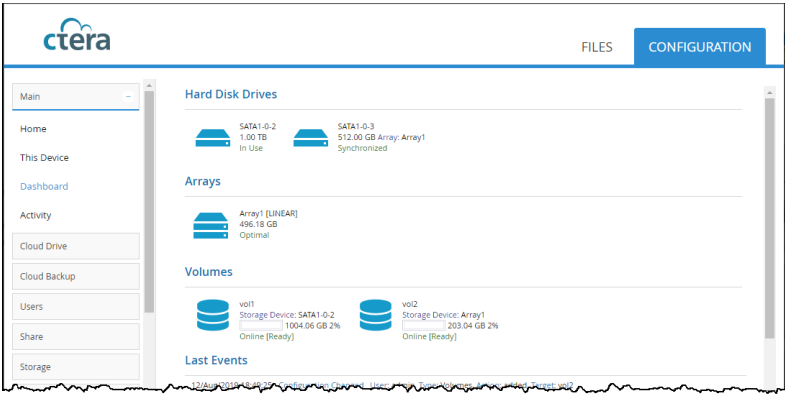Screen dimensions: 787x397
Task: Click the Last Events heading
Action: [x=216, y=360]
